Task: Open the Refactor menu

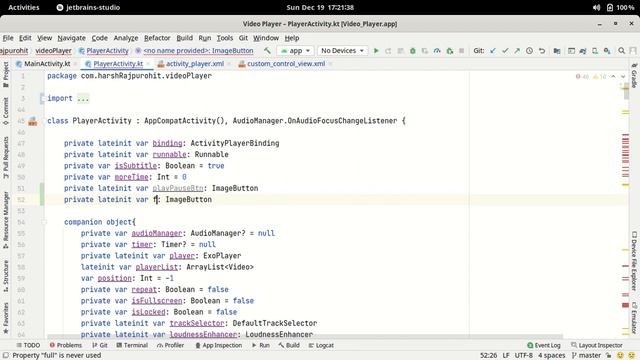Action: [157, 38]
